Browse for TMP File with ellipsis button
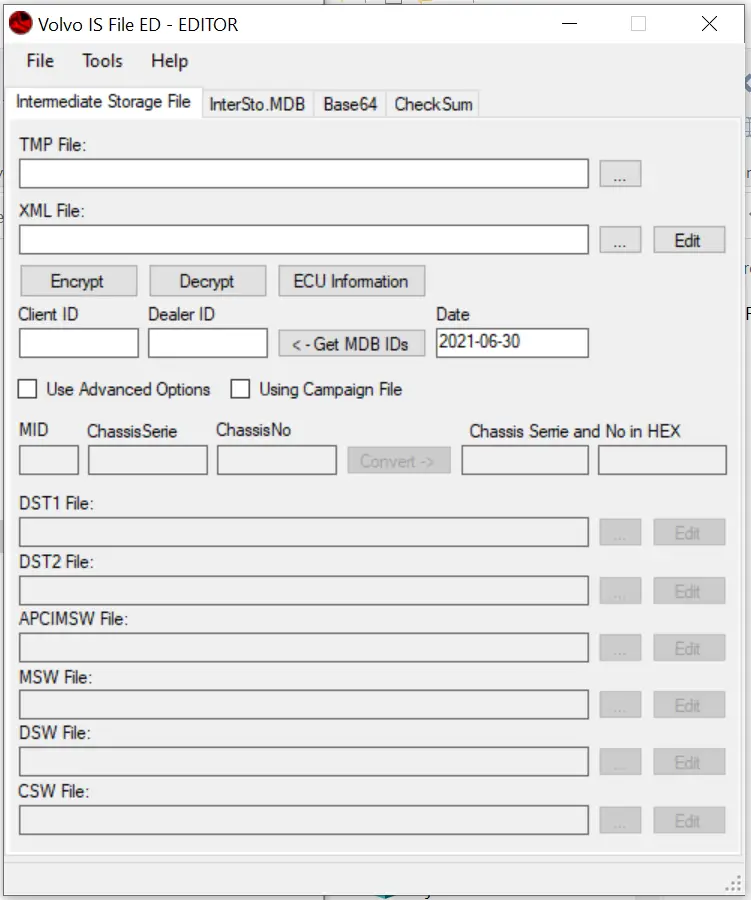Image resolution: width=751 pixels, height=900 pixels. point(620,174)
